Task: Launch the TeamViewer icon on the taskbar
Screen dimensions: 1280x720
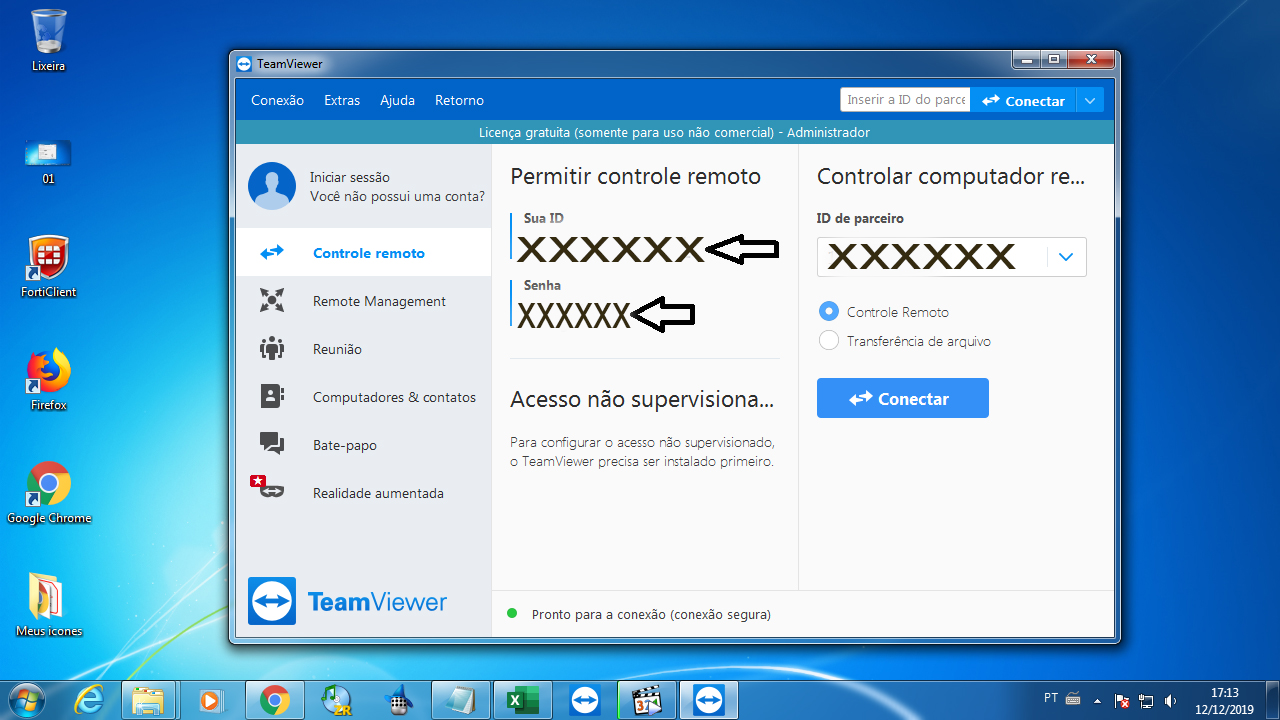Action: tap(585, 699)
